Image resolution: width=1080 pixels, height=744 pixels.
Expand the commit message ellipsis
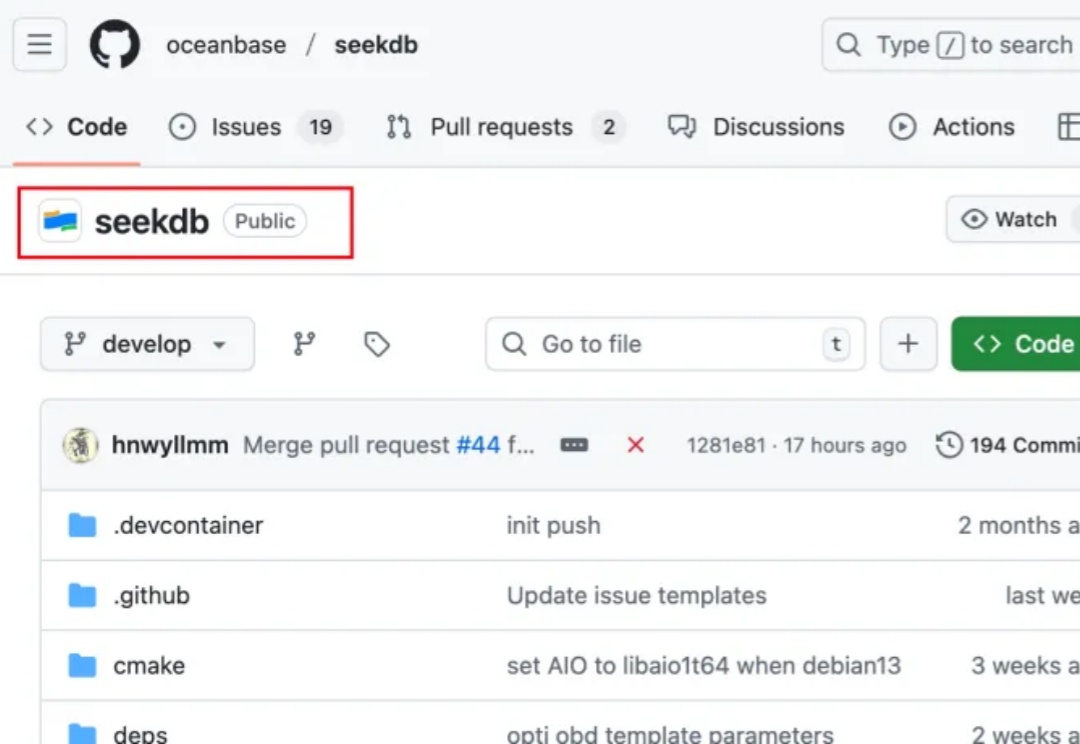(574, 445)
